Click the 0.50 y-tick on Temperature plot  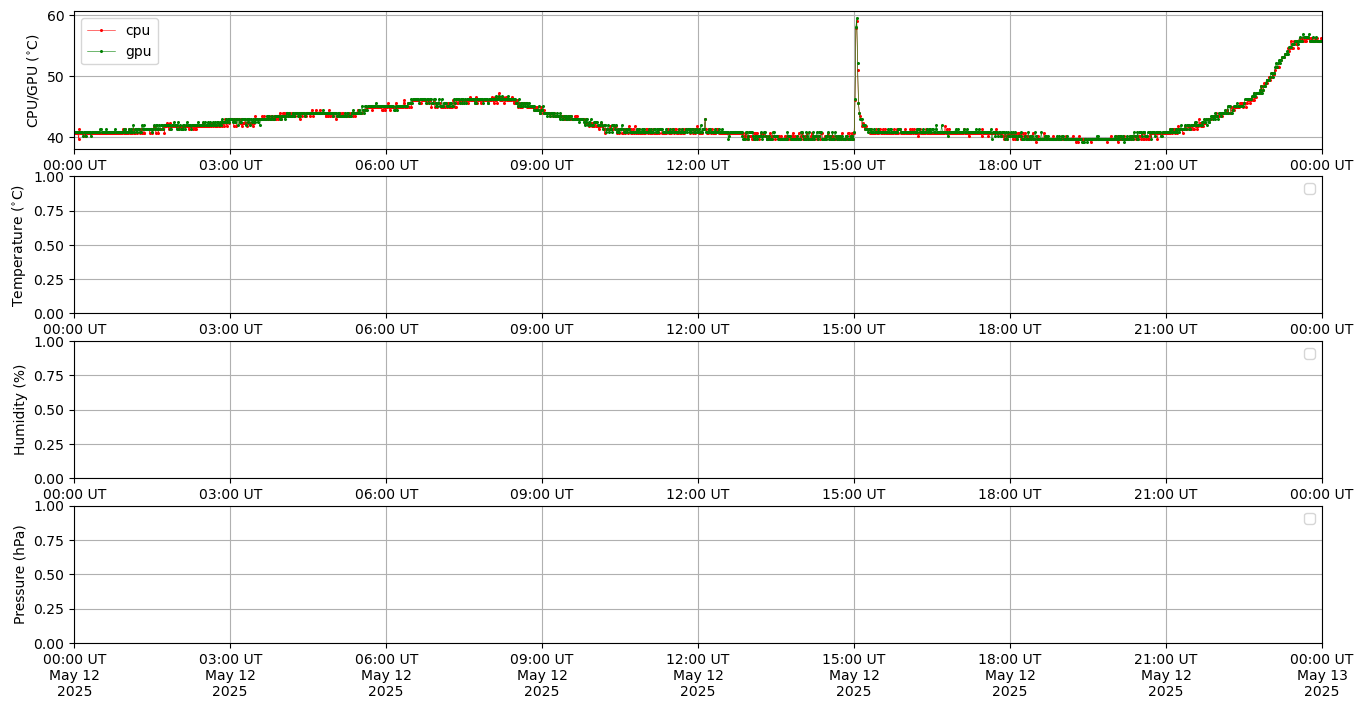point(49,246)
